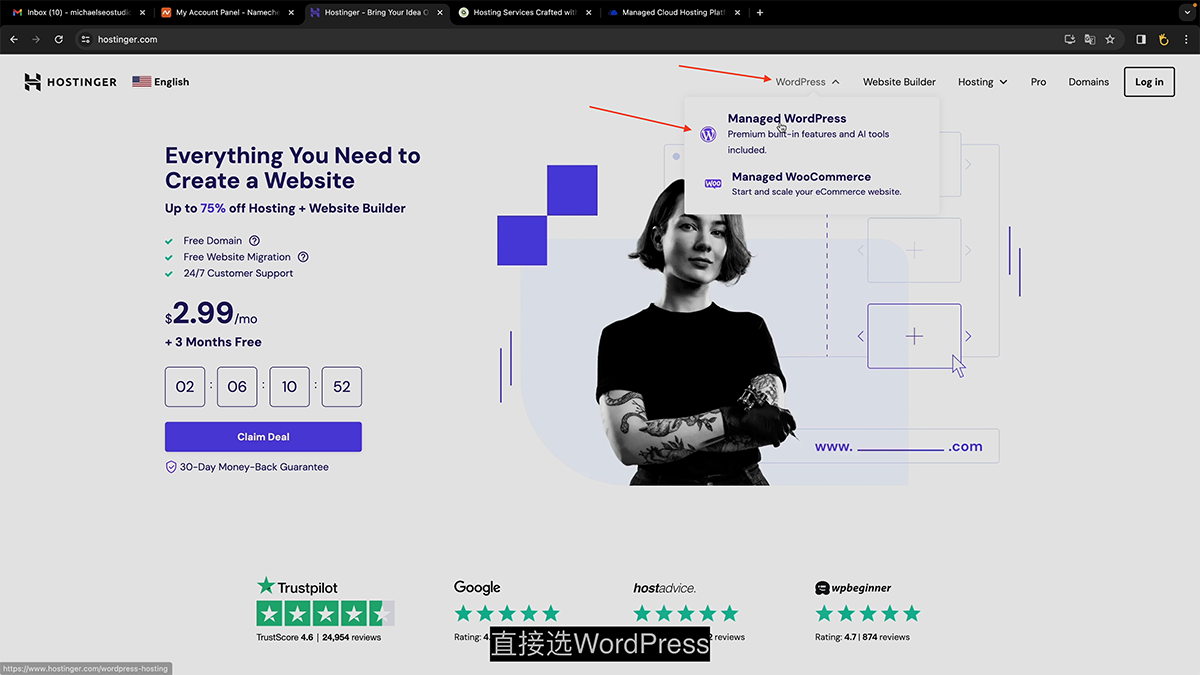Screen dimensions: 1200x675
Task: Click the wpbeginner logo
Action: click(x=853, y=588)
